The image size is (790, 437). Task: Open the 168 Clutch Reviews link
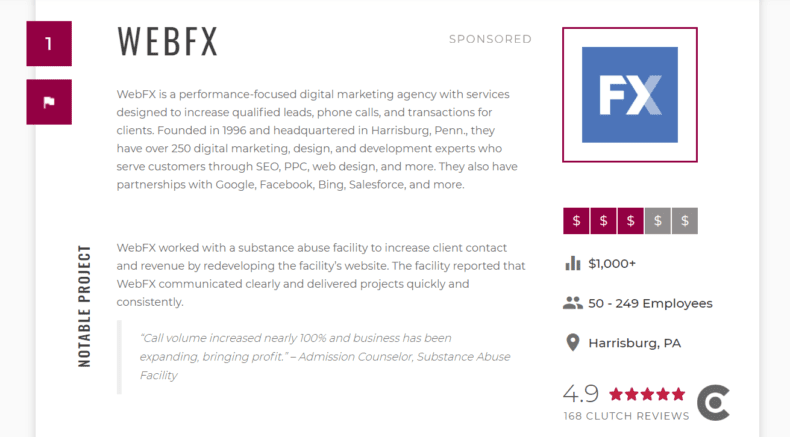click(626, 416)
